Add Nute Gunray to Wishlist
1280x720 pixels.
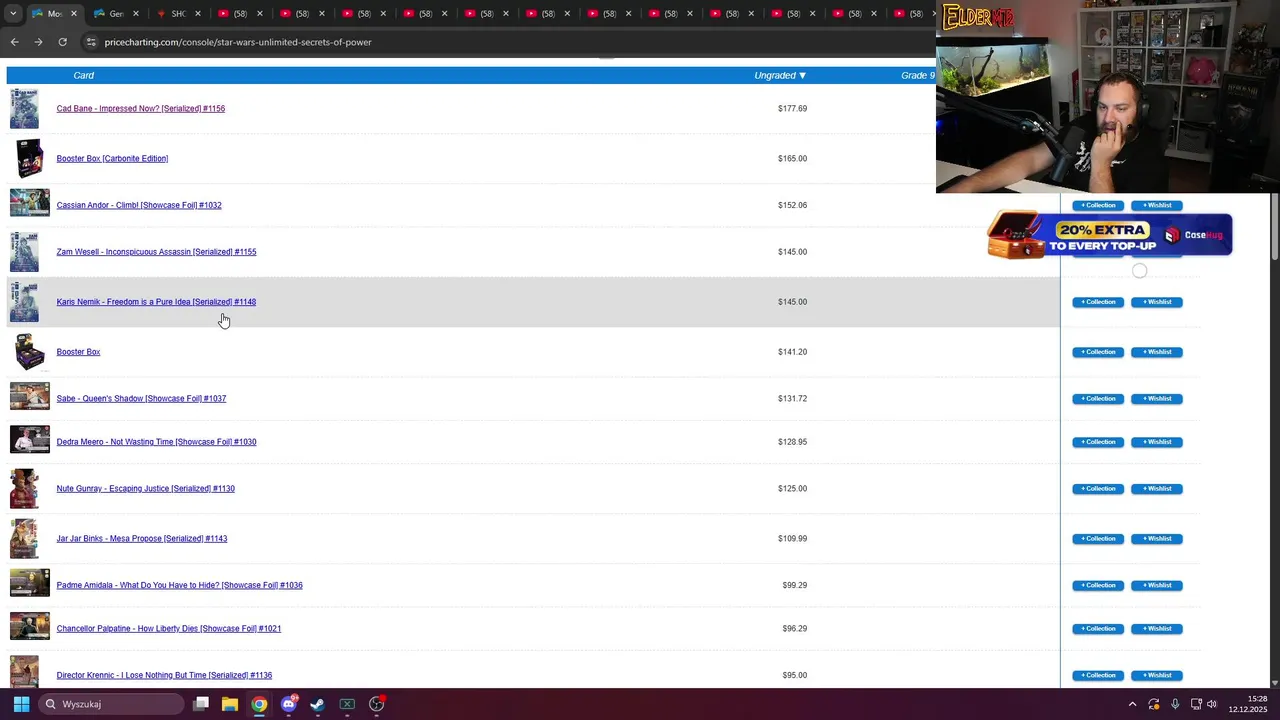point(1157,488)
